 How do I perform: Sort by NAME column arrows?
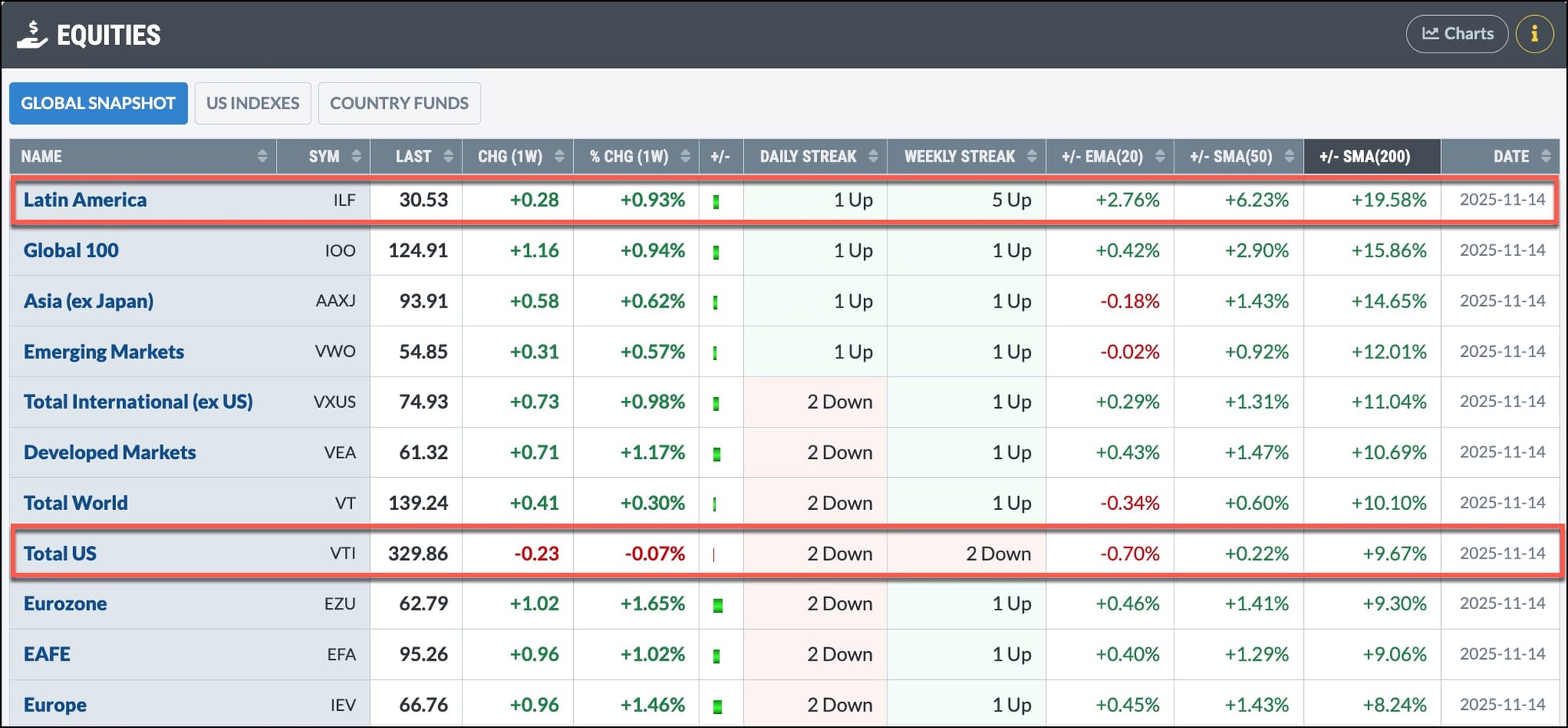(x=262, y=156)
